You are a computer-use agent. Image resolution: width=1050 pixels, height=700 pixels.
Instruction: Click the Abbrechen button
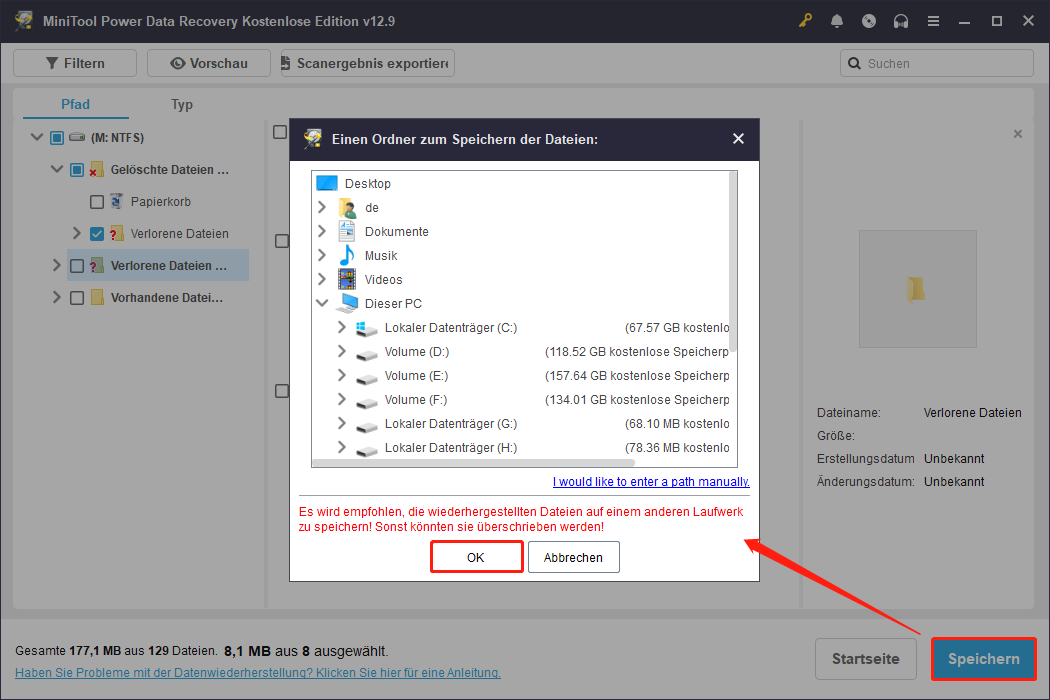(573, 557)
